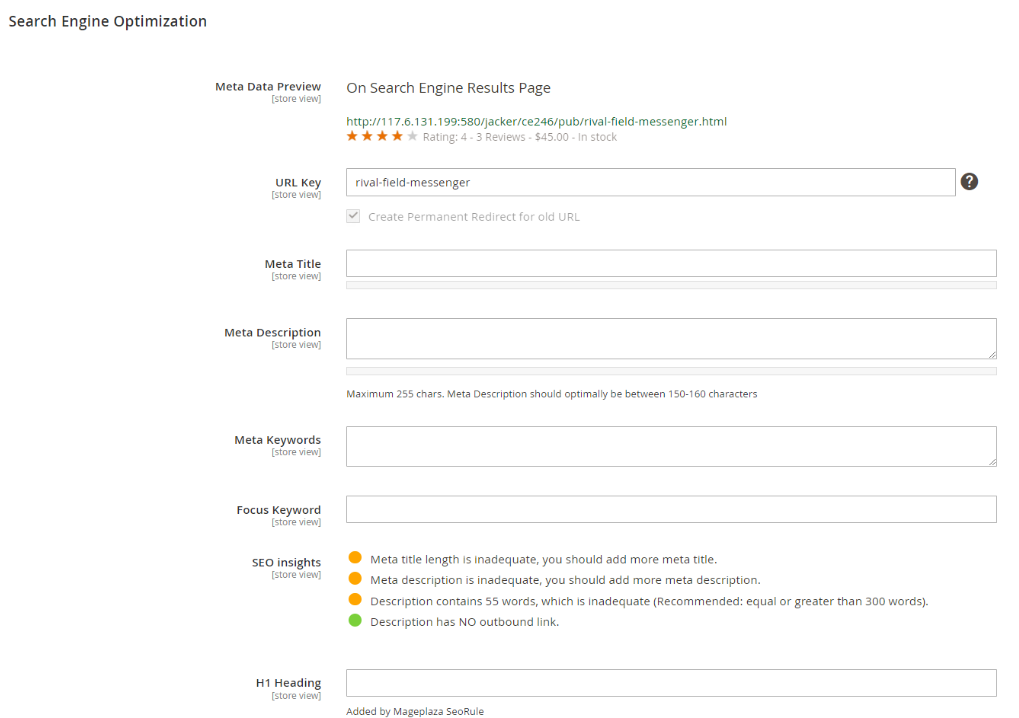Screen dimensions: 1019x718
Task: Click the Meta Keywords resize handle
Action: click(x=992, y=461)
